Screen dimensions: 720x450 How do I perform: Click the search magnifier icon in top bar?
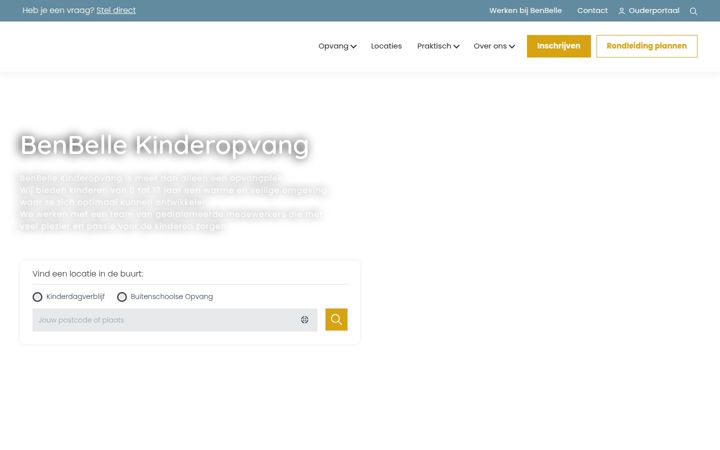pos(693,11)
